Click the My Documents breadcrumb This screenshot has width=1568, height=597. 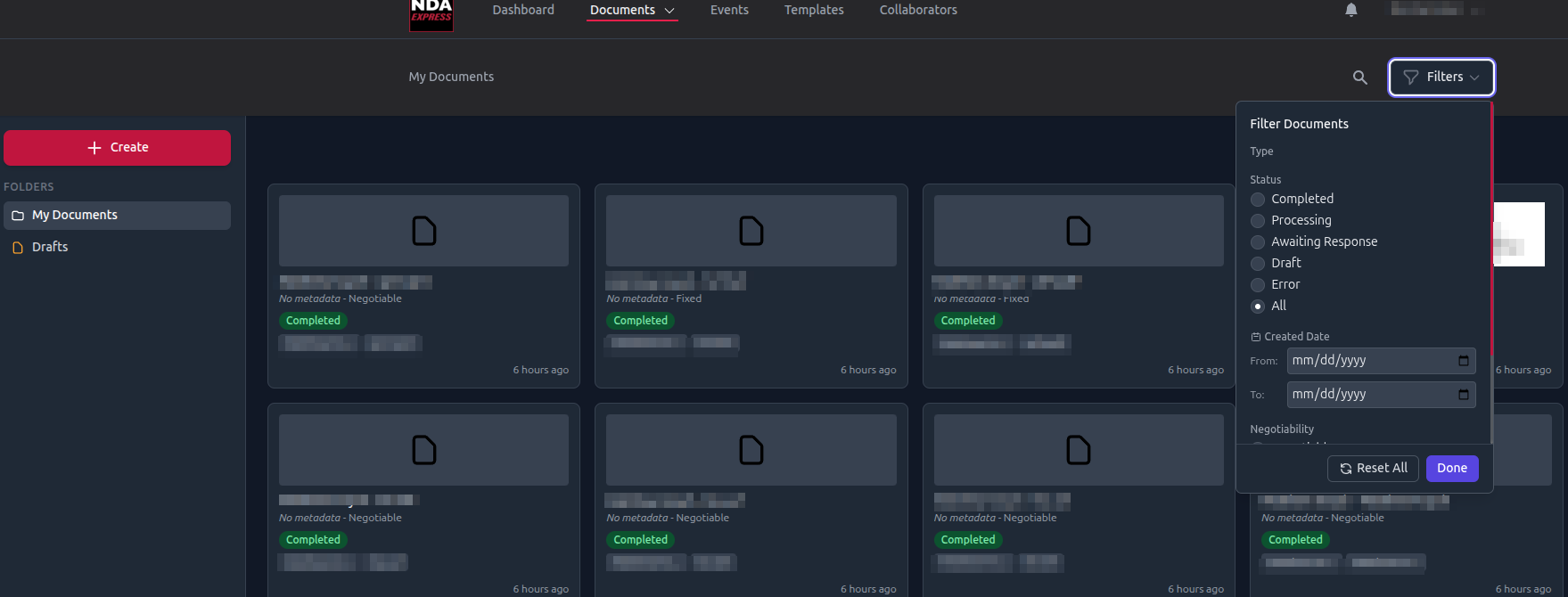(x=451, y=78)
